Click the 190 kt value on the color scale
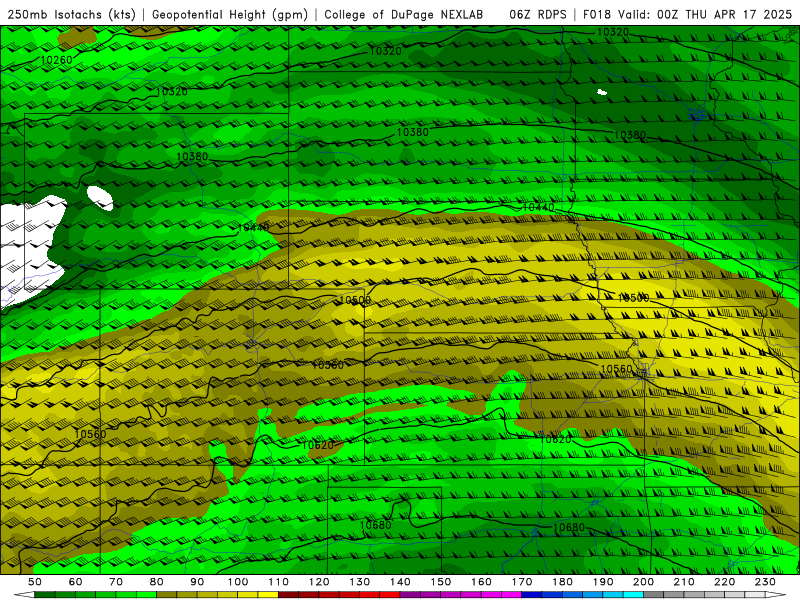The height and width of the screenshot is (600, 800). [x=604, y=582]
